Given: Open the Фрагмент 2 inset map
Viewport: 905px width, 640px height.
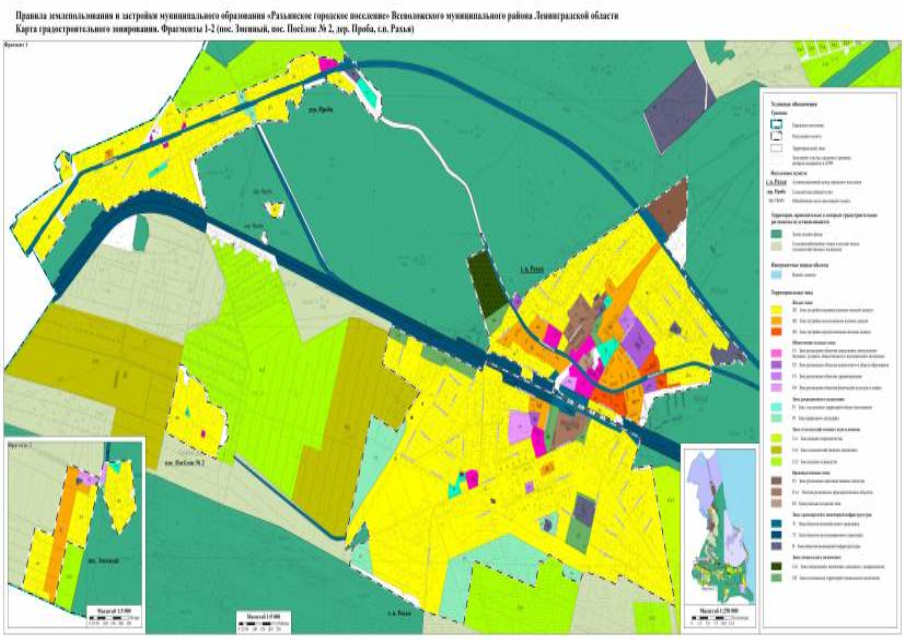Looking at the screenshot, I should click(74, 536).
